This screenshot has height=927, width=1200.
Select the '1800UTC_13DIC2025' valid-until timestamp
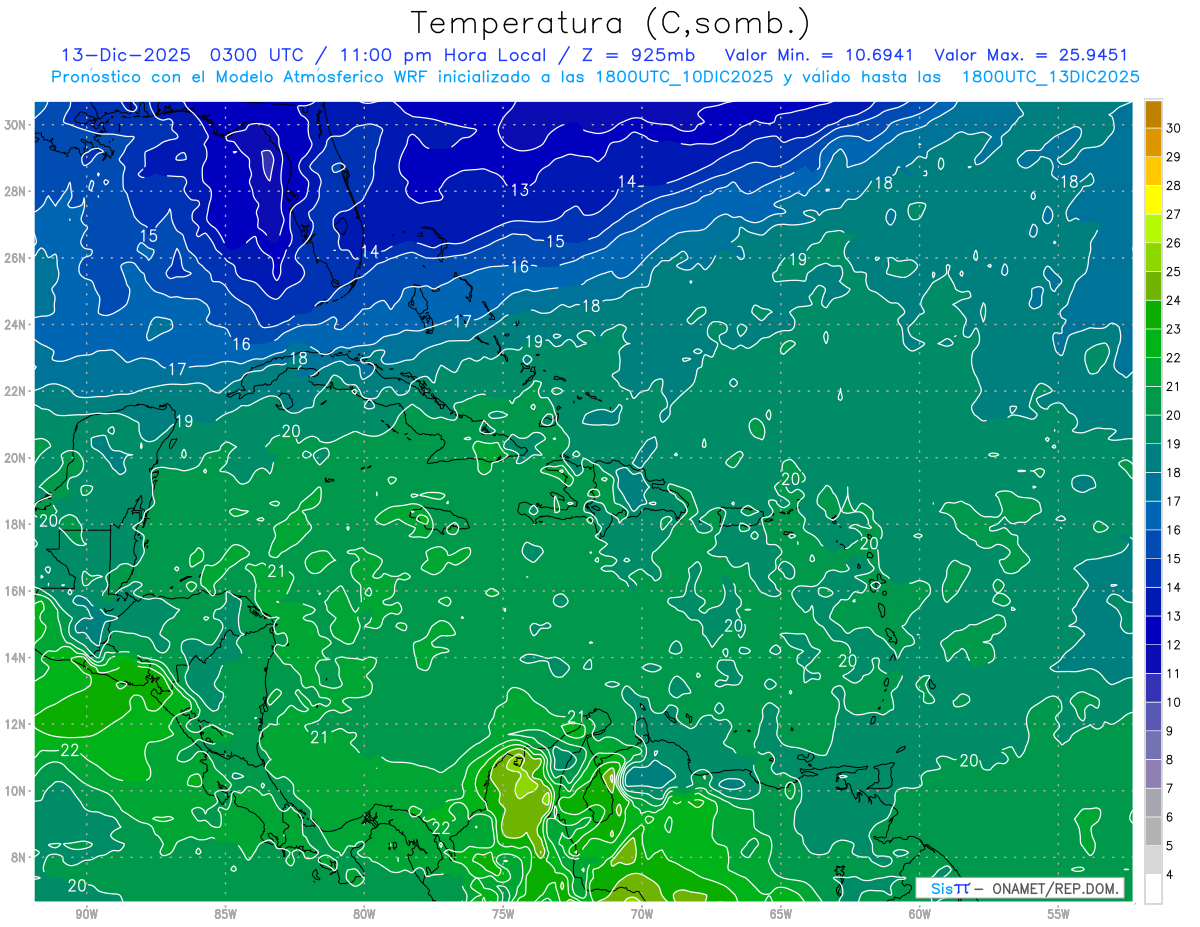[x=1049, y=77]
